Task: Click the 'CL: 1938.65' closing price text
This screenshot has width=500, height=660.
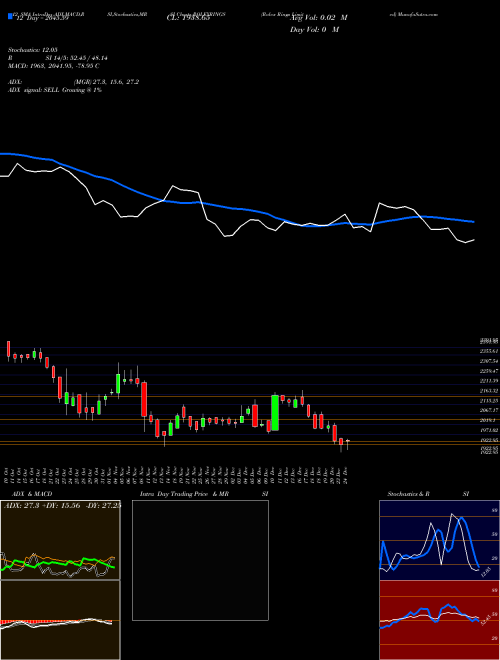Action: pos(188,17)
